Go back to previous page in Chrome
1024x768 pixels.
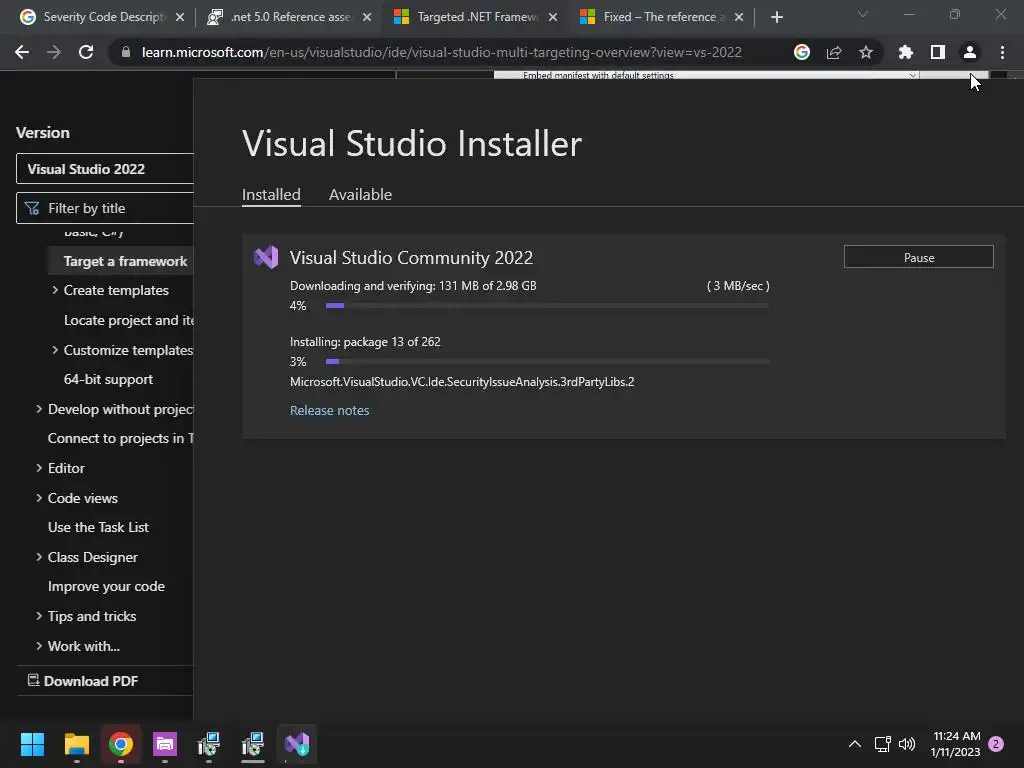click(22, 52)
